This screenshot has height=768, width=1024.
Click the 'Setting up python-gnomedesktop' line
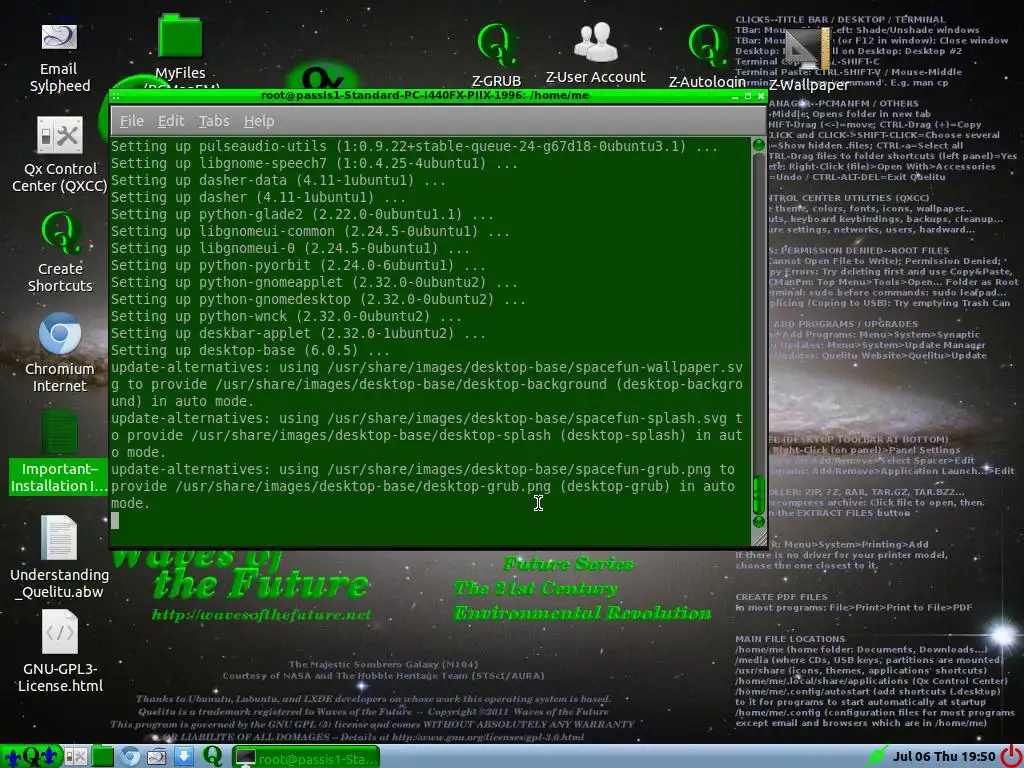[318, 299]
